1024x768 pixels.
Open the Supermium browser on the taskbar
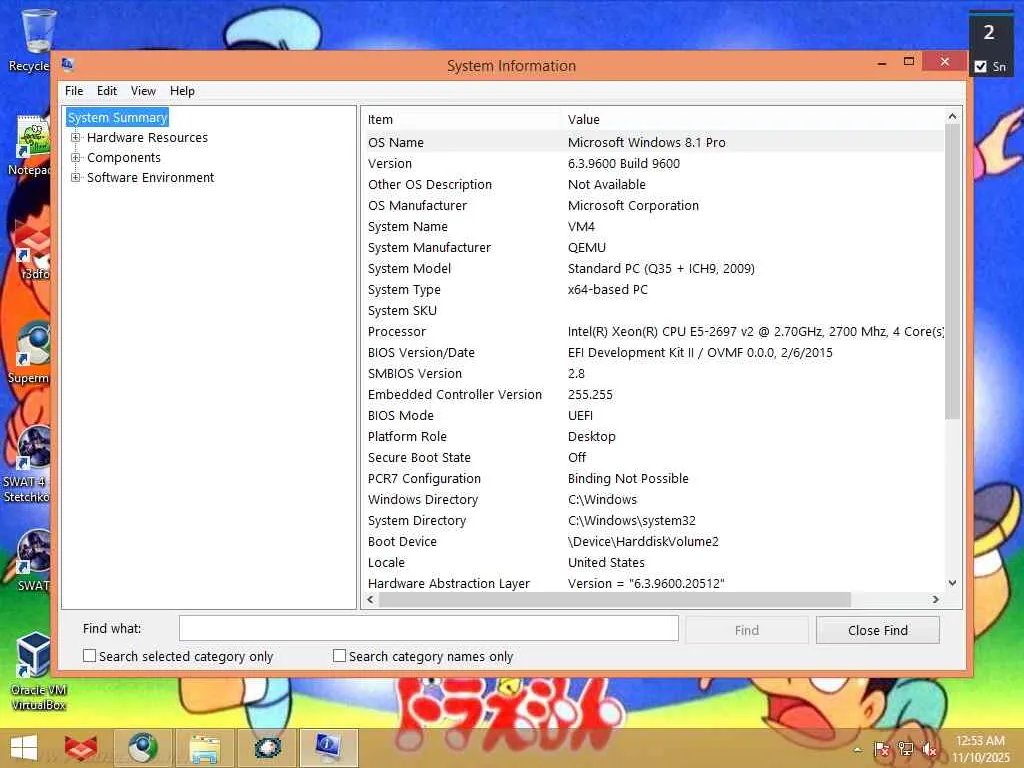pos(142,748)
